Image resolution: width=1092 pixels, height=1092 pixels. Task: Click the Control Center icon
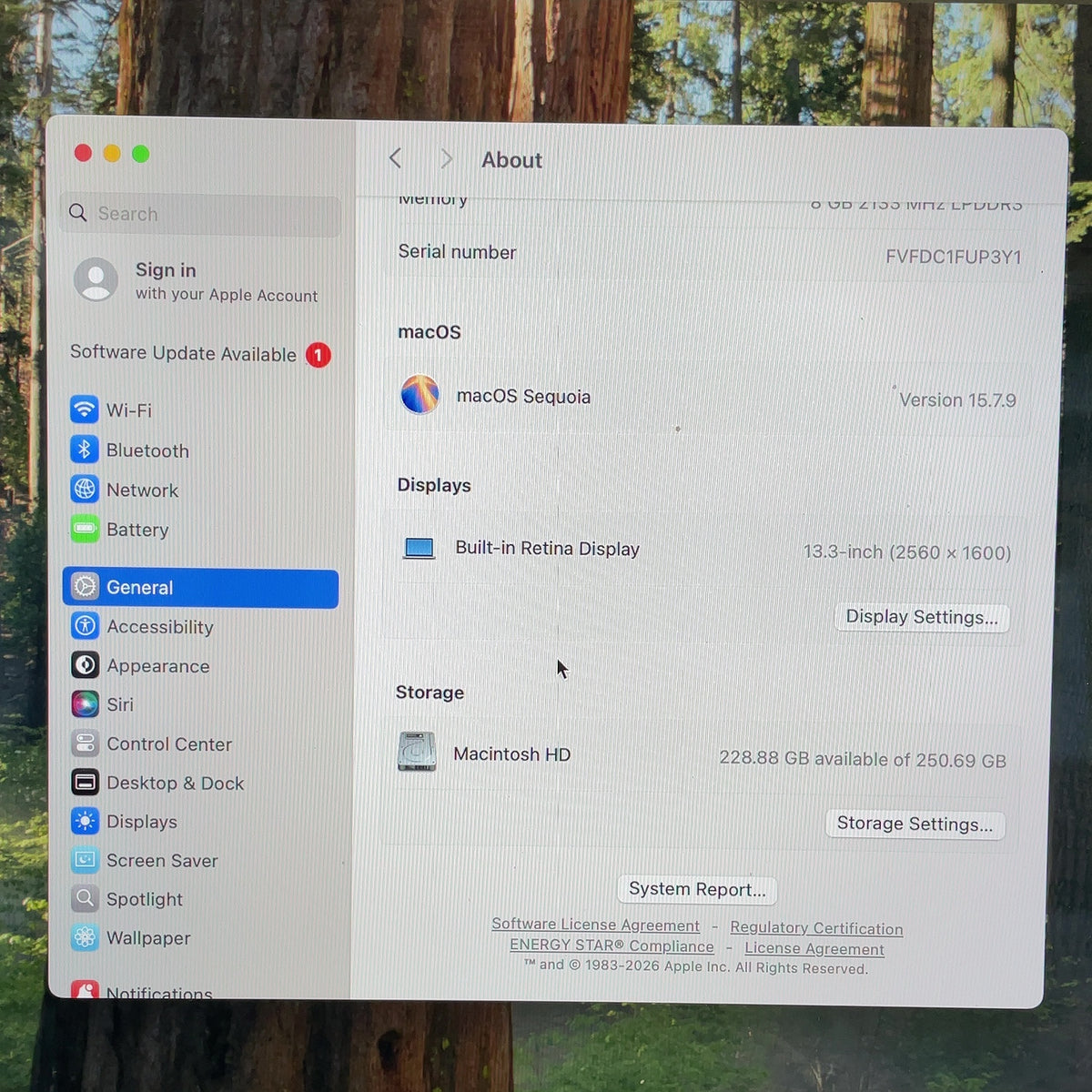[85, 743]
